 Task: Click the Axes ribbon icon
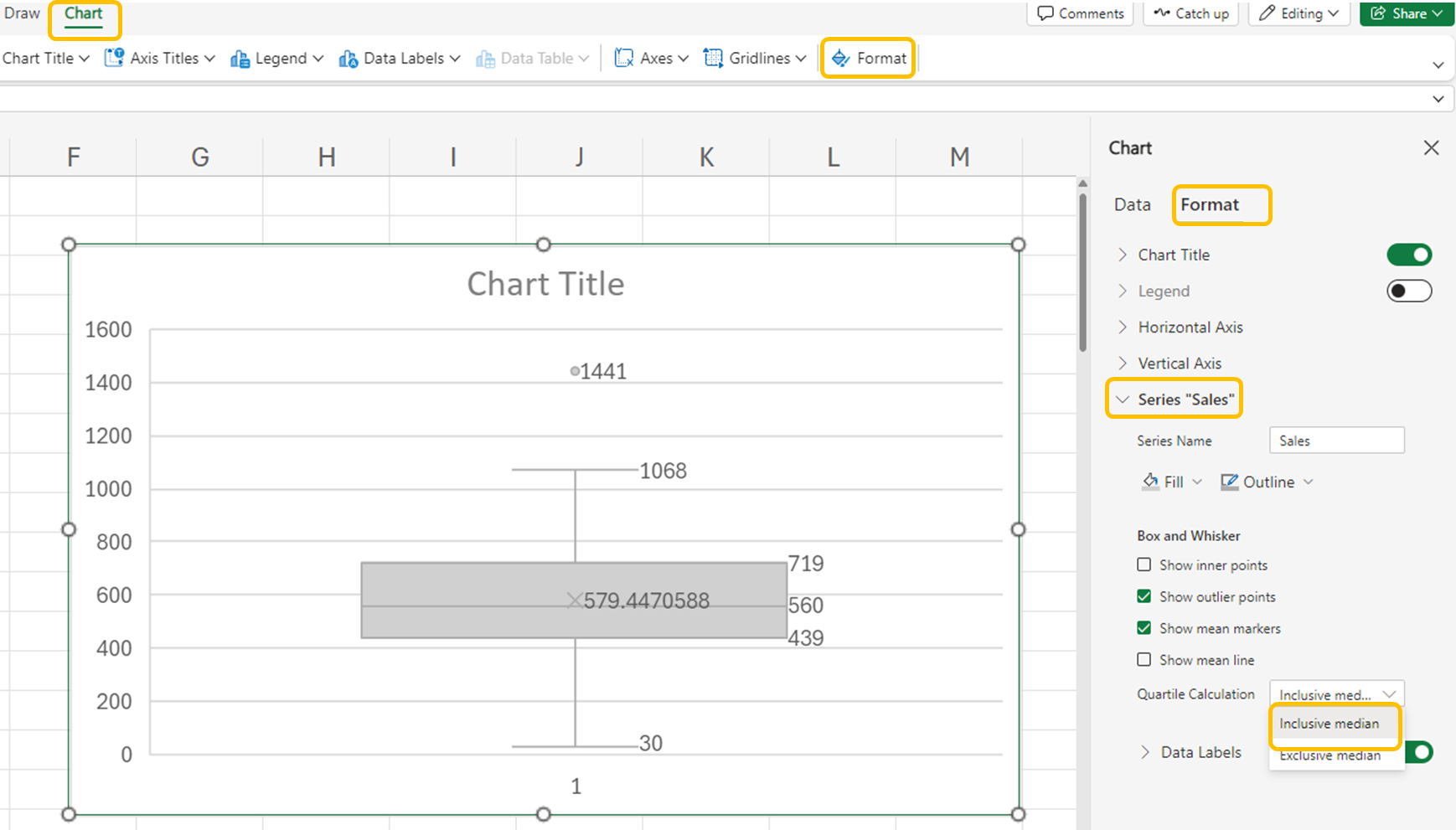click(623, 58)
